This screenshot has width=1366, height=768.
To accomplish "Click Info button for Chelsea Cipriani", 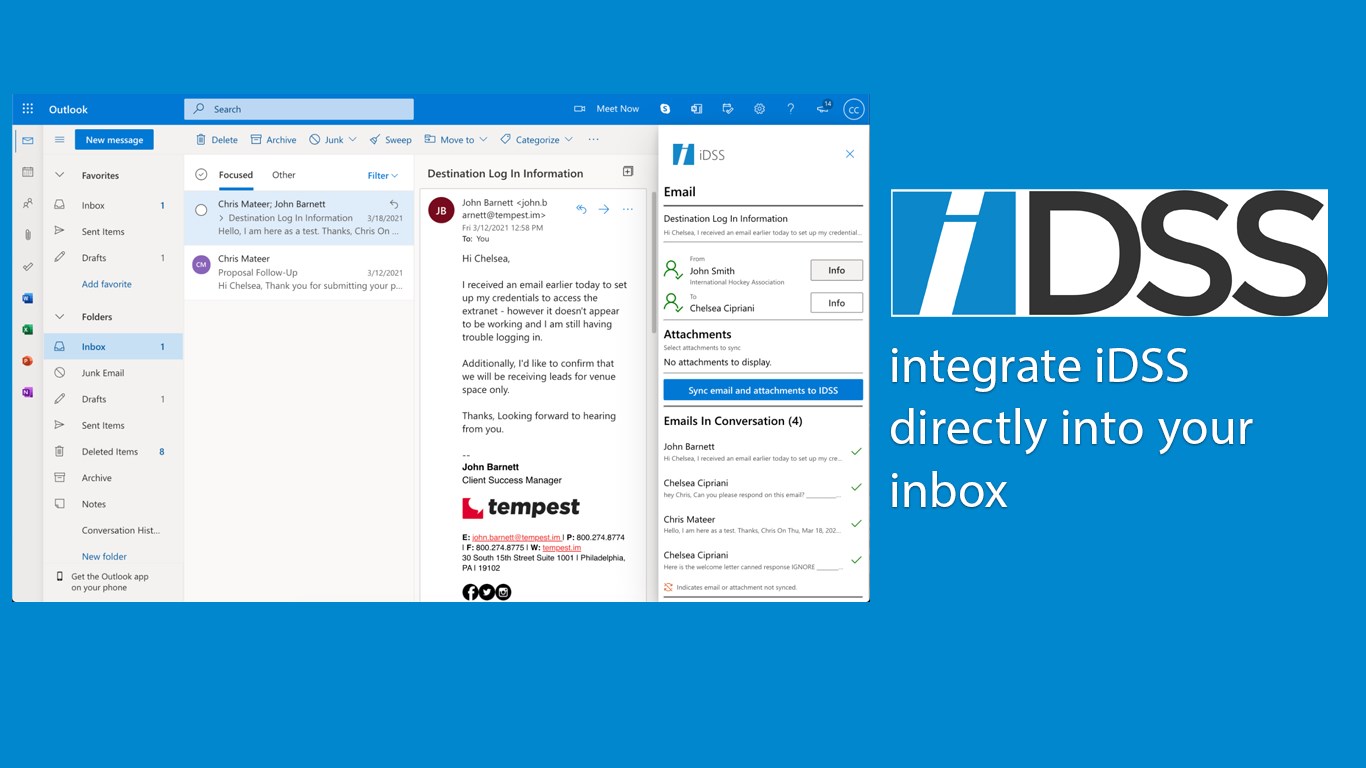I will (836, 303).
